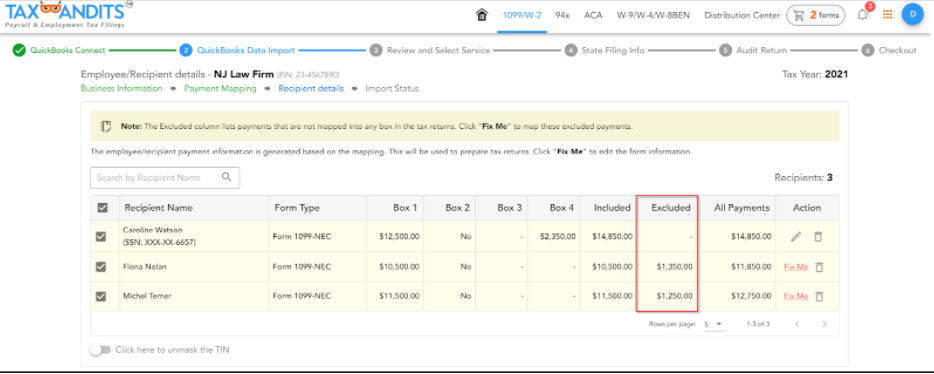The image size is (934, 374).
Task: Uncheck Michel Temer's row checkbox
Action: 101,296
